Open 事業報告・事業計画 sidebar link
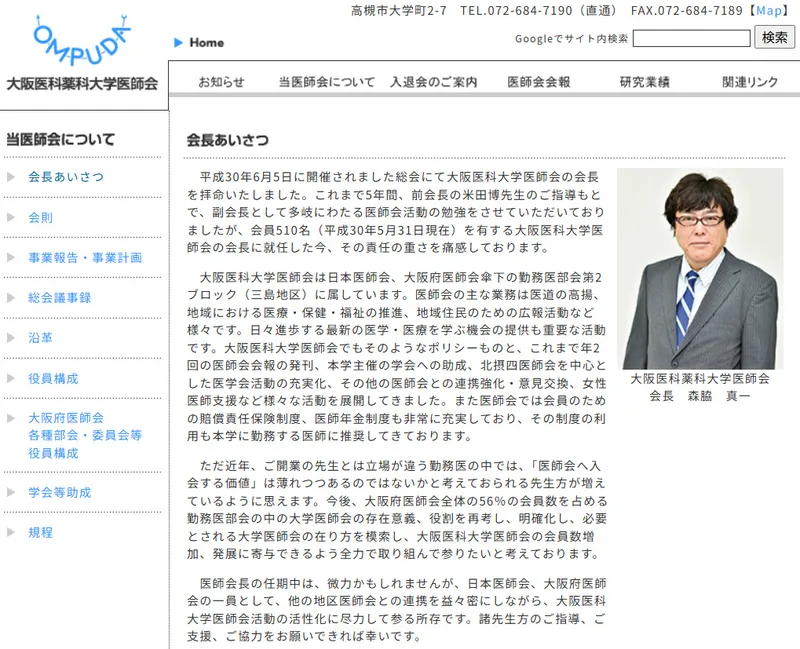This screenshot has height=649, width=800. (x=85, y=258)
